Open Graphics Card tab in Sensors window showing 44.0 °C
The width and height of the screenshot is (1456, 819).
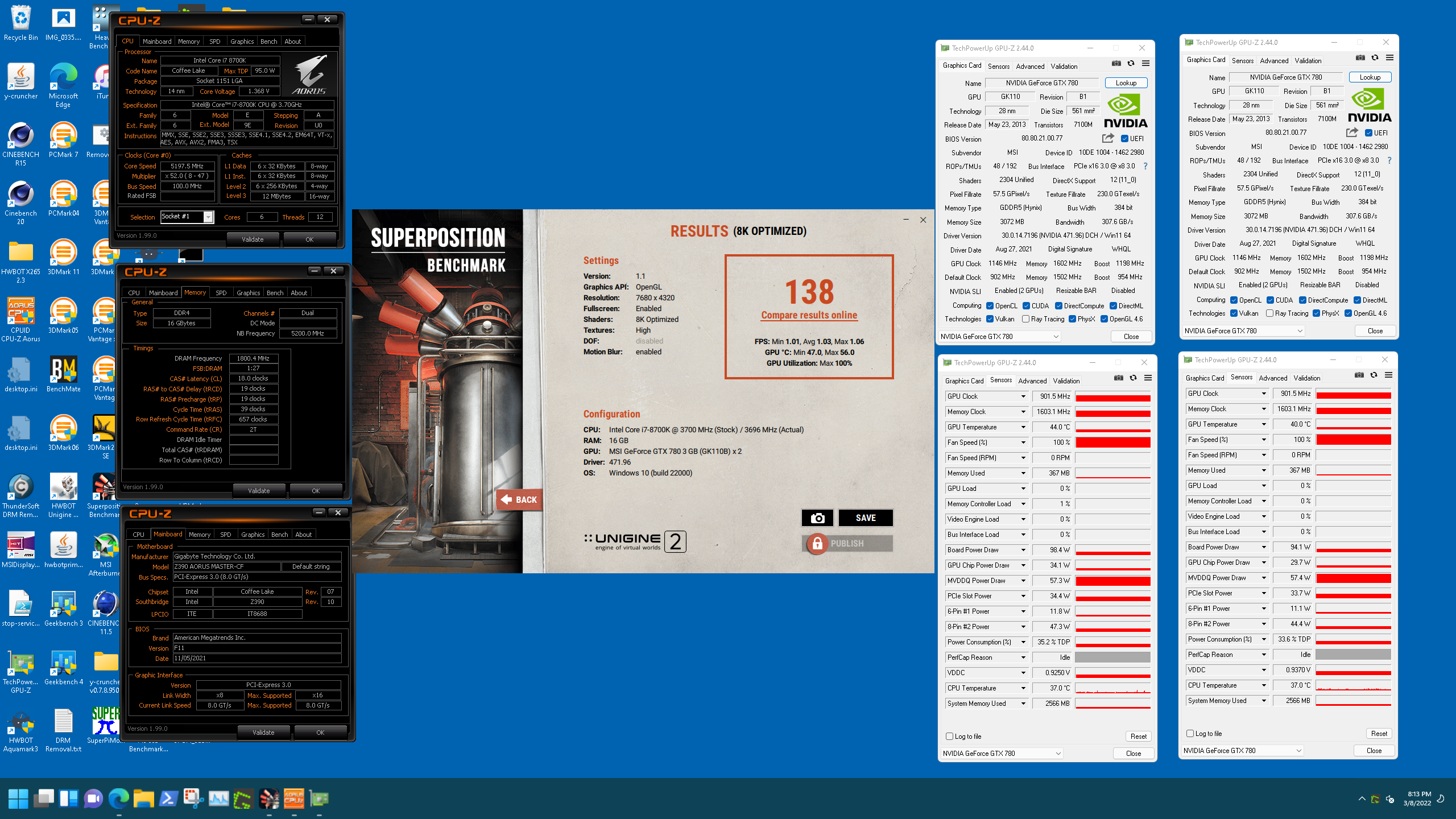pyautogui.click(x=964, y=380)
